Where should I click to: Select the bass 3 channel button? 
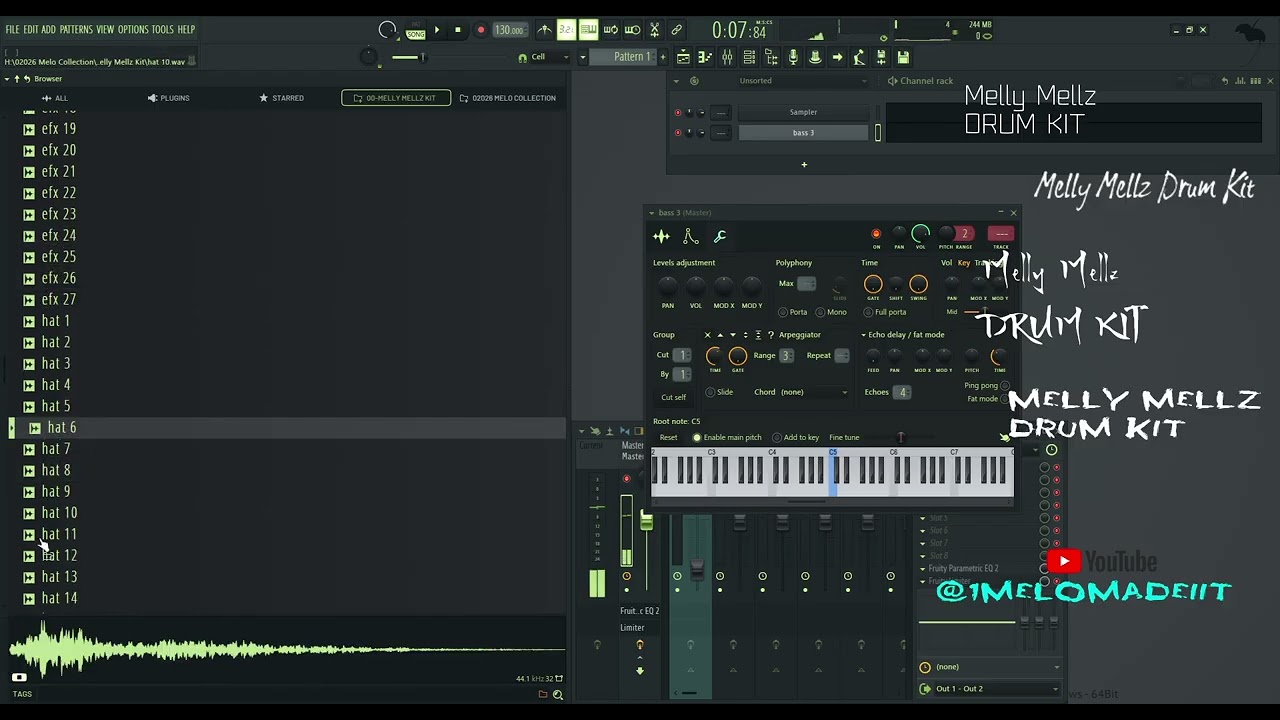point(803,133)
